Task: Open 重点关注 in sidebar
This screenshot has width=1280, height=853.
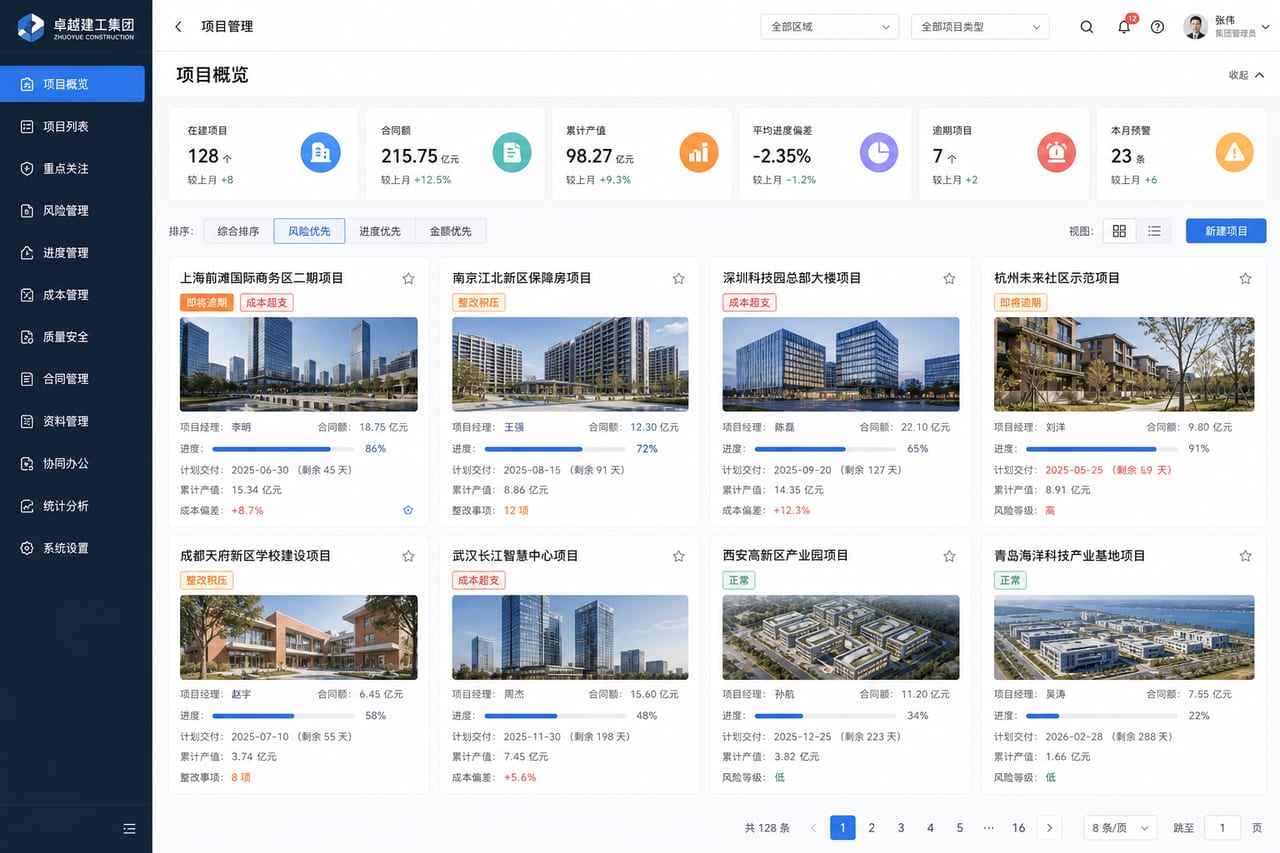Action: point(72,168)
